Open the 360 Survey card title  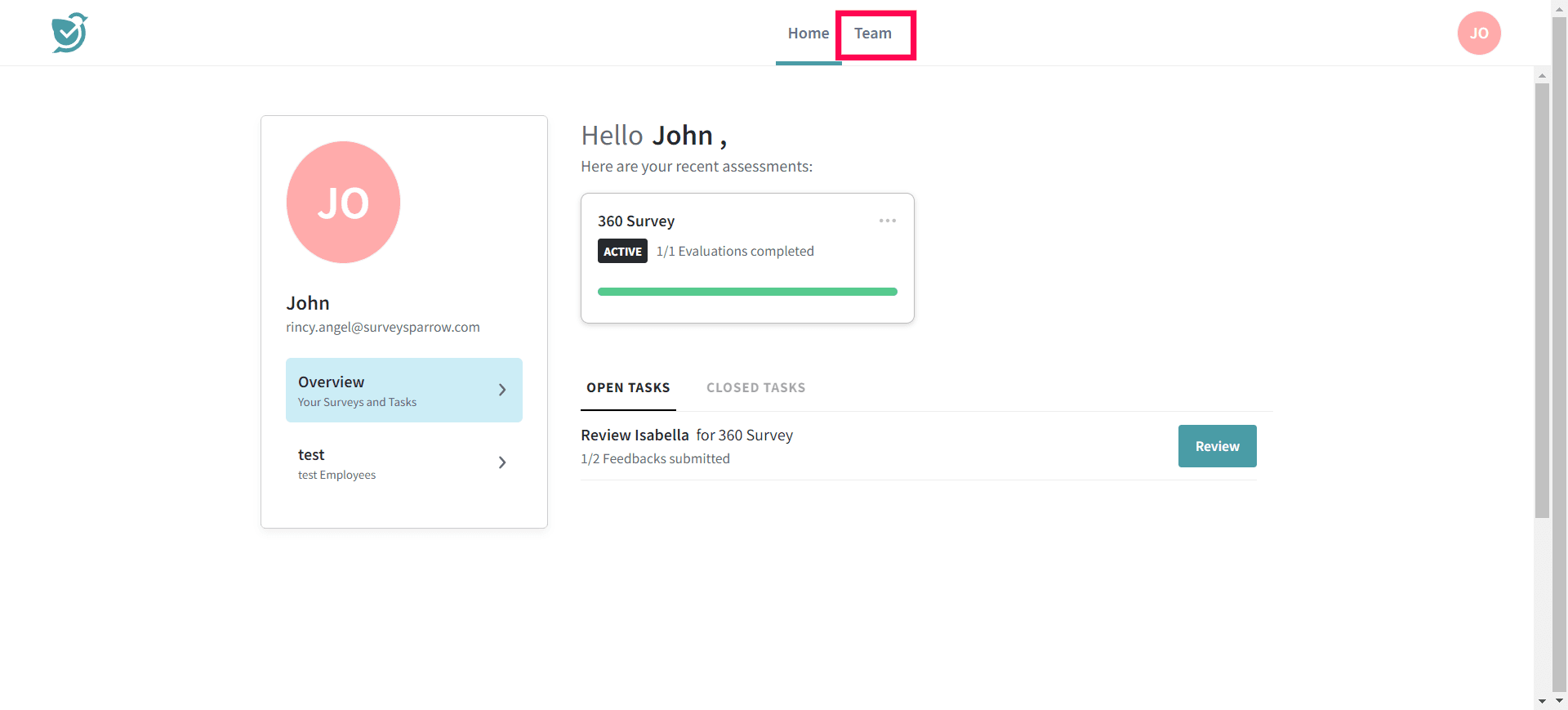pyautogui.click(x=636, y=221)
